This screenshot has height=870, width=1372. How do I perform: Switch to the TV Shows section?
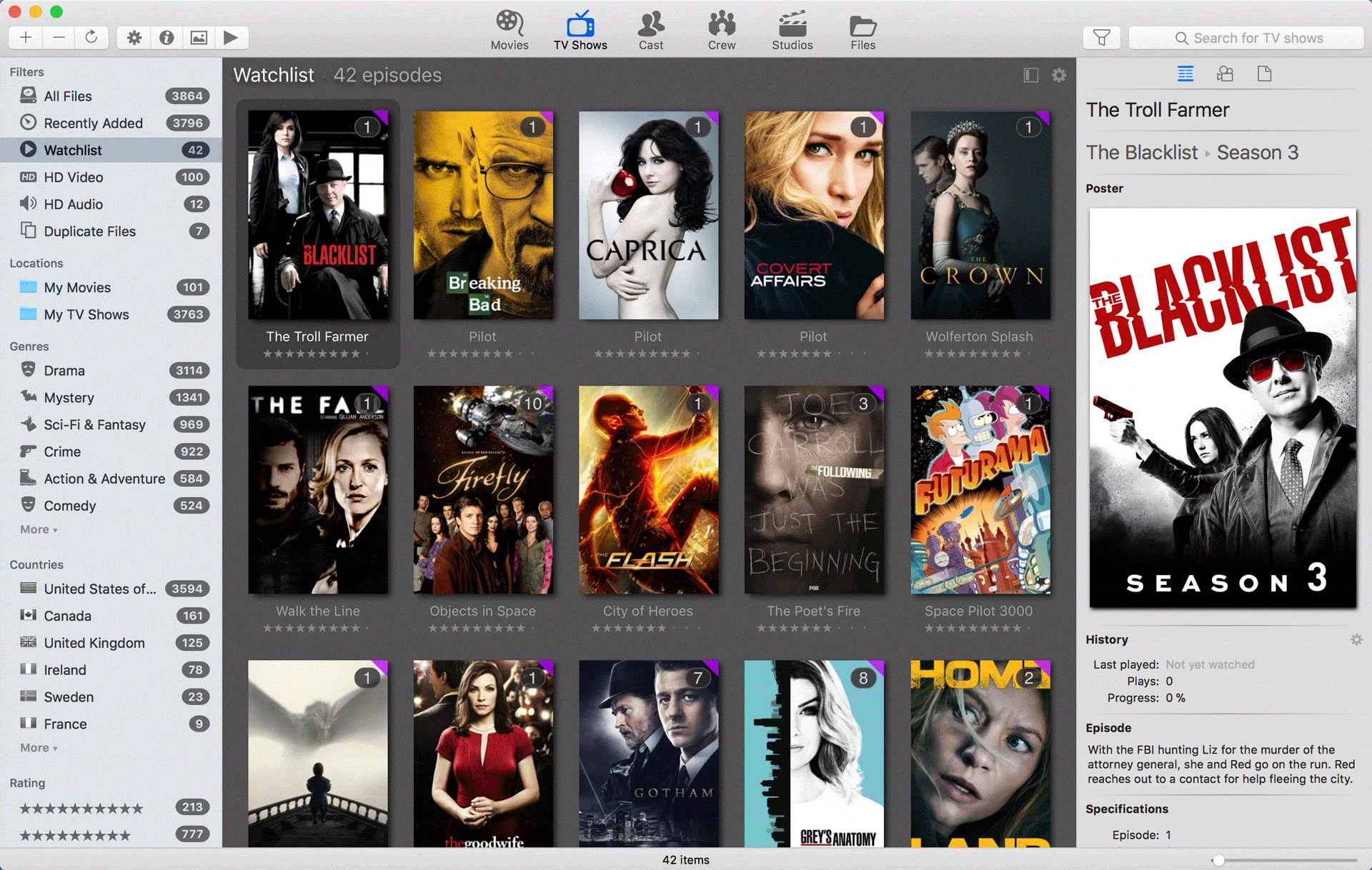click(580, 30)
